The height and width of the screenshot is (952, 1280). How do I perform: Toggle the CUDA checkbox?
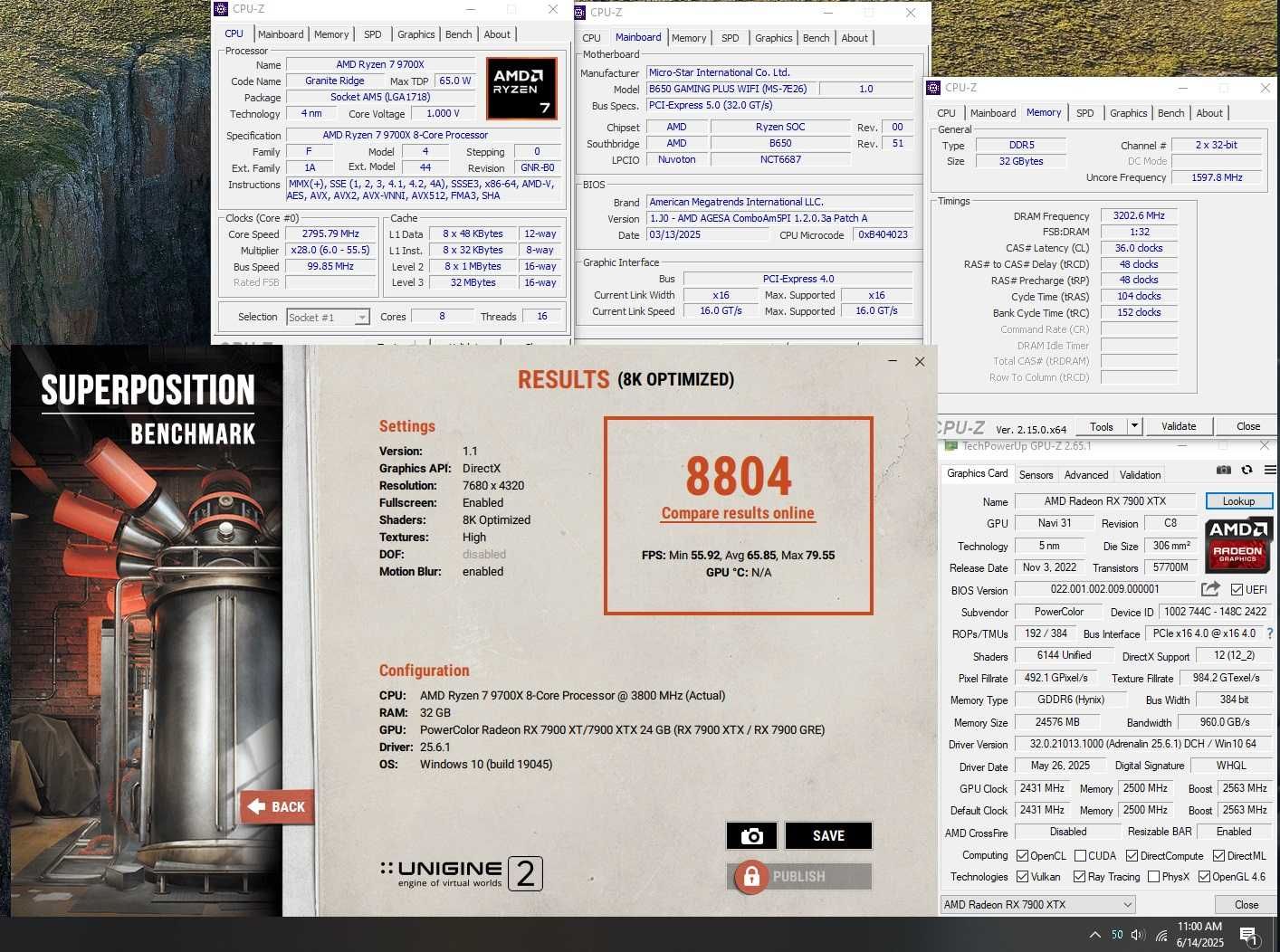click(1080, 856)
